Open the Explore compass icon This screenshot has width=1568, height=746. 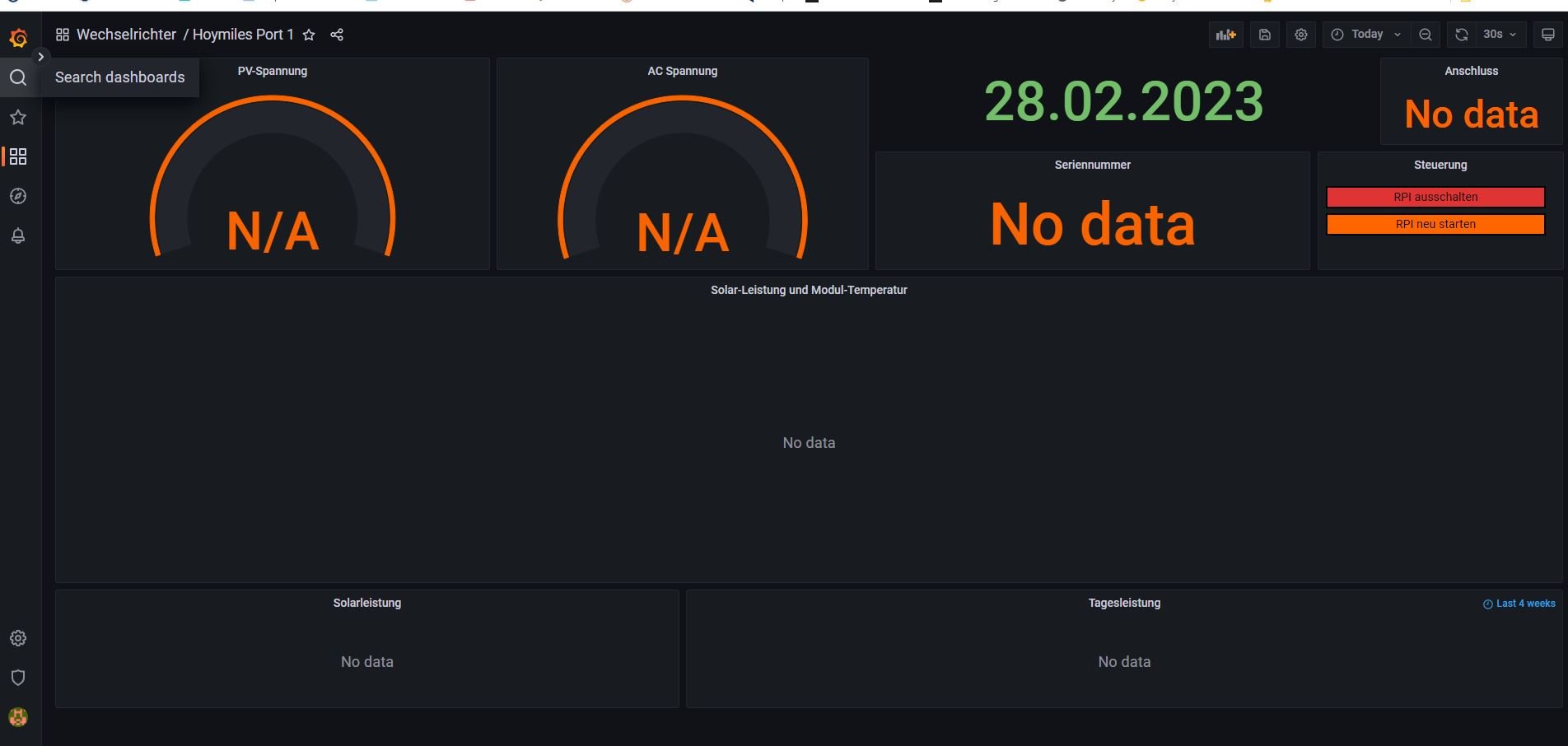click(x=18, y=196)
